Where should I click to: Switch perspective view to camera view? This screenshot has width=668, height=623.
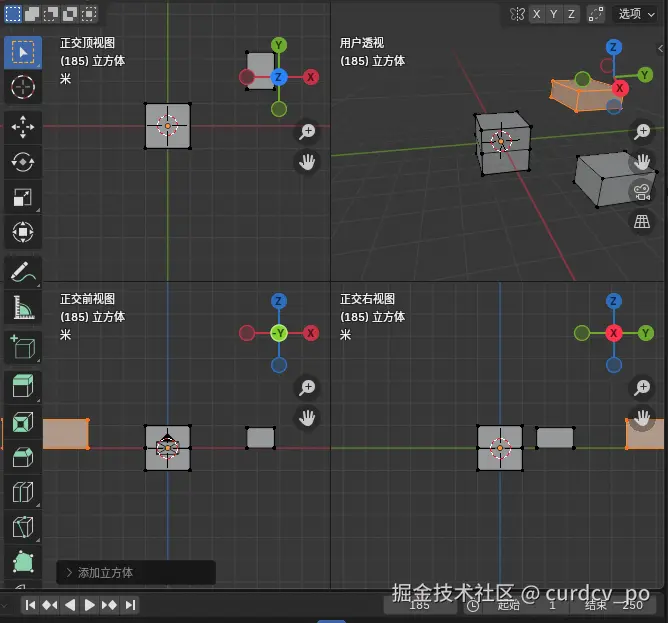click(x=642, y=192)
